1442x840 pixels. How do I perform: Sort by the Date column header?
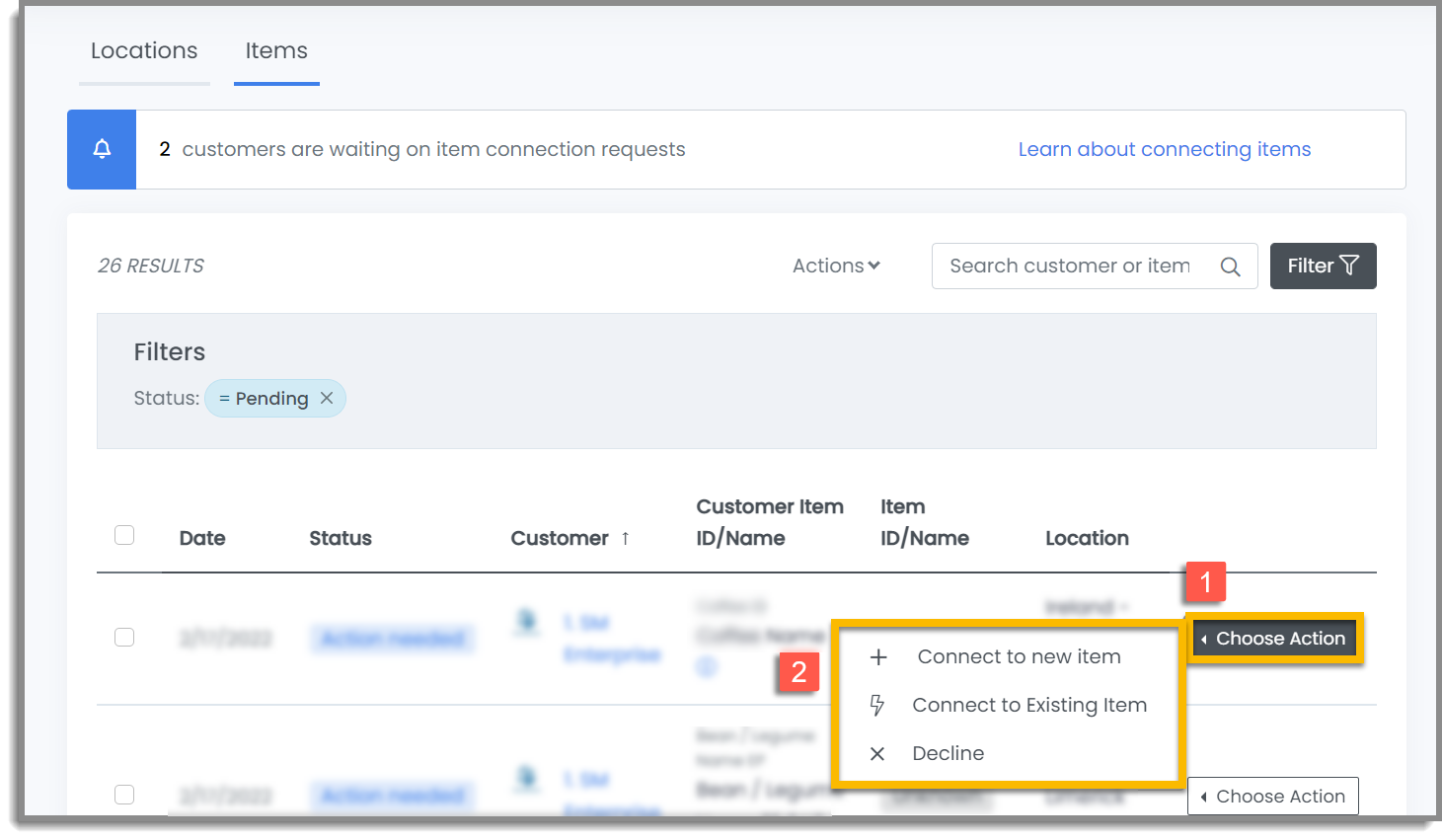[x=202, y=538]
